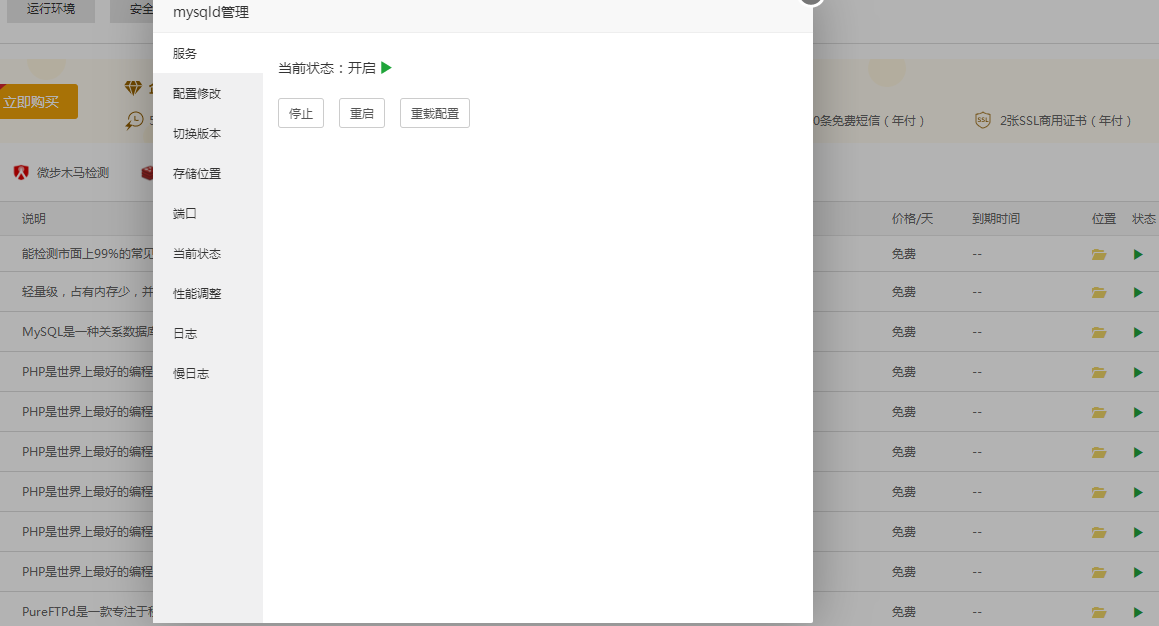1159x626 pixels.
Task: Click the green status arrow in PureFTPd row
Action: pyautogui.click(x=1138, y=612)
